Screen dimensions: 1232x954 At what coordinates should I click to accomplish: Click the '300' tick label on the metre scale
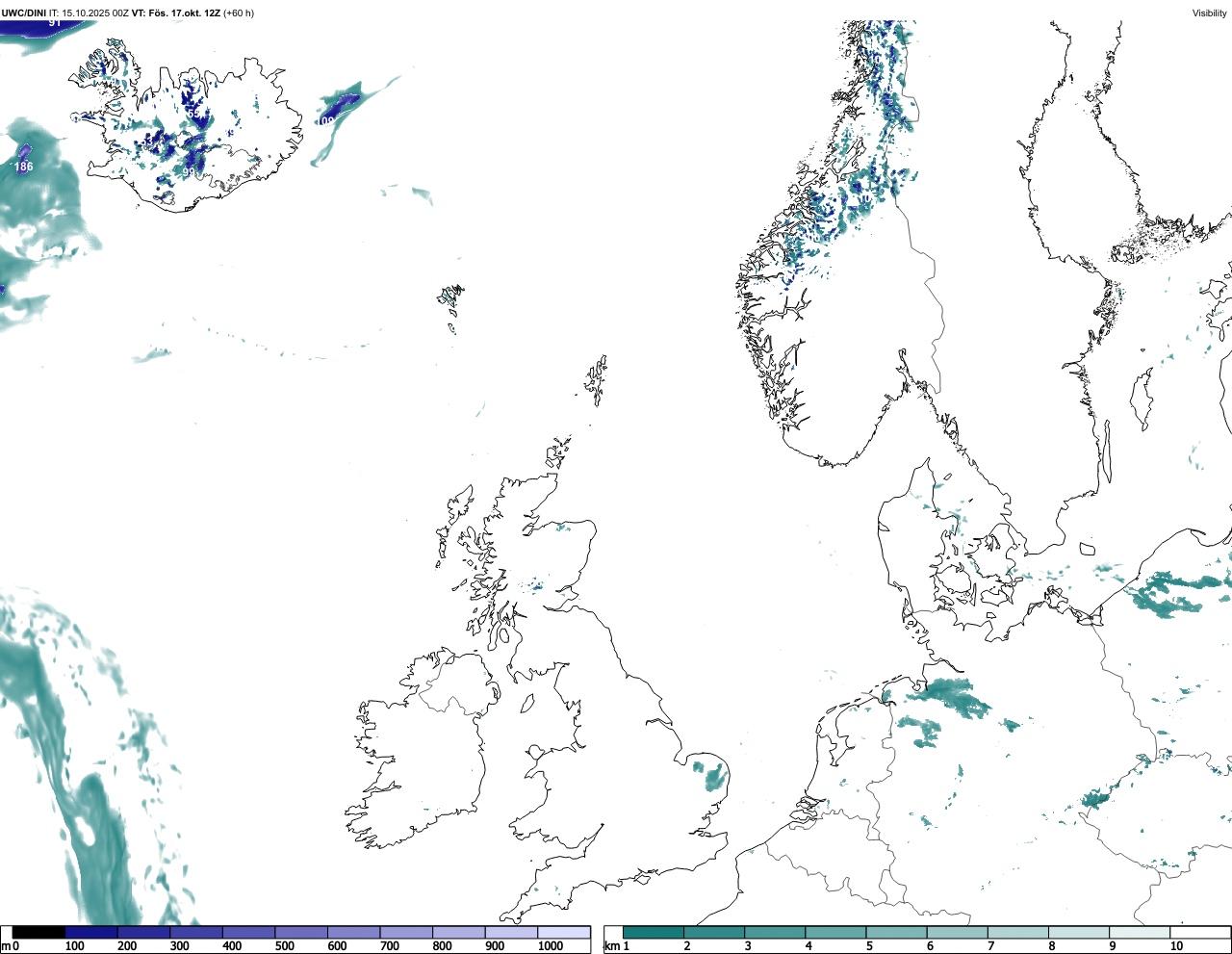coord(179,945)
